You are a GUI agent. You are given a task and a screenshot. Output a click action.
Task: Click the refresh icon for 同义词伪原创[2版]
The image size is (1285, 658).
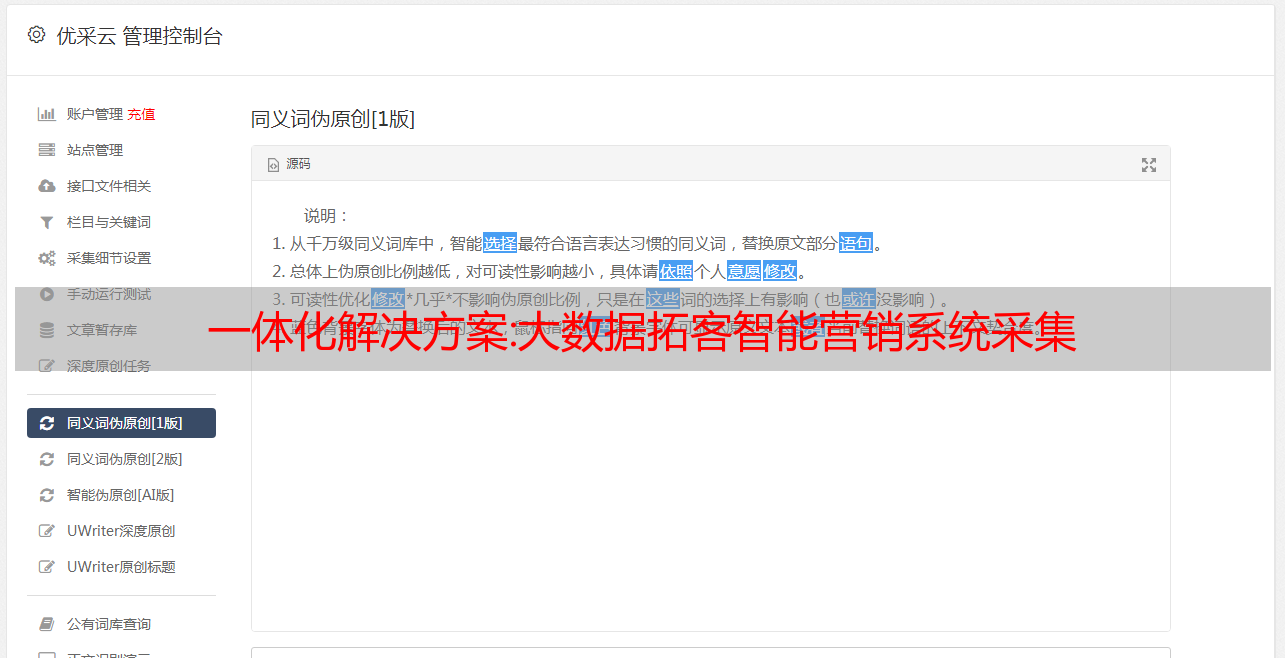(x=46, y=459)
